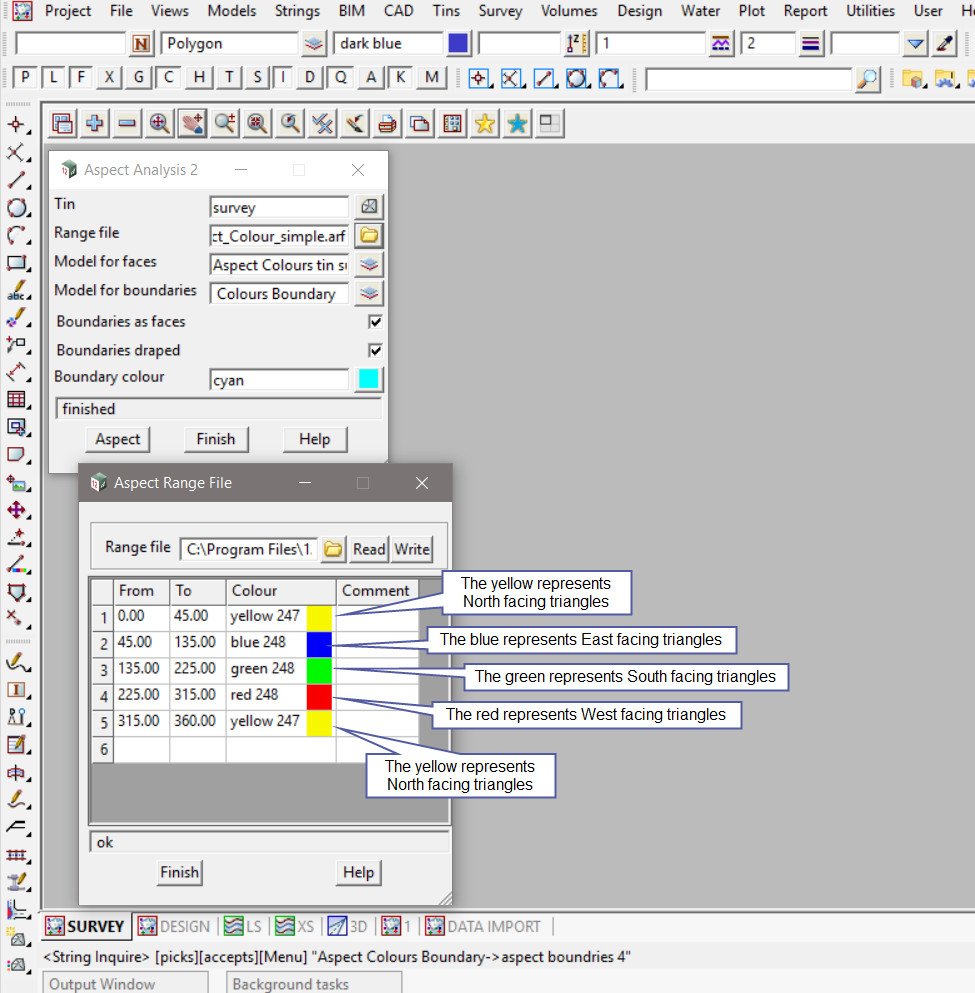Switch to the DESIGN view tab

click(x=174, y=926)
